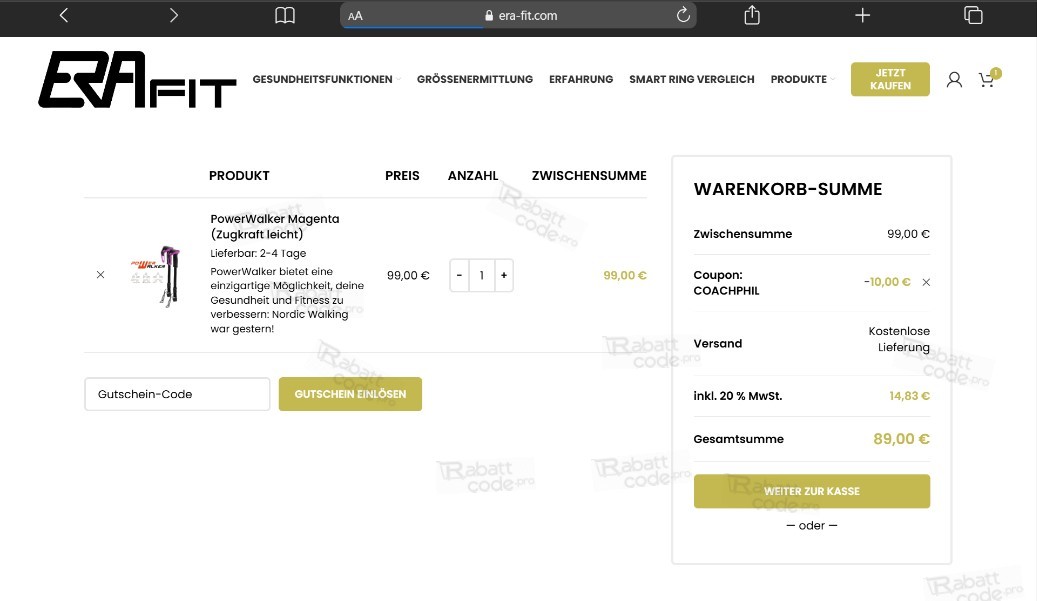Expand the GESUNDHEITSFUNKTIONEN dropdown

click(322, 79)
